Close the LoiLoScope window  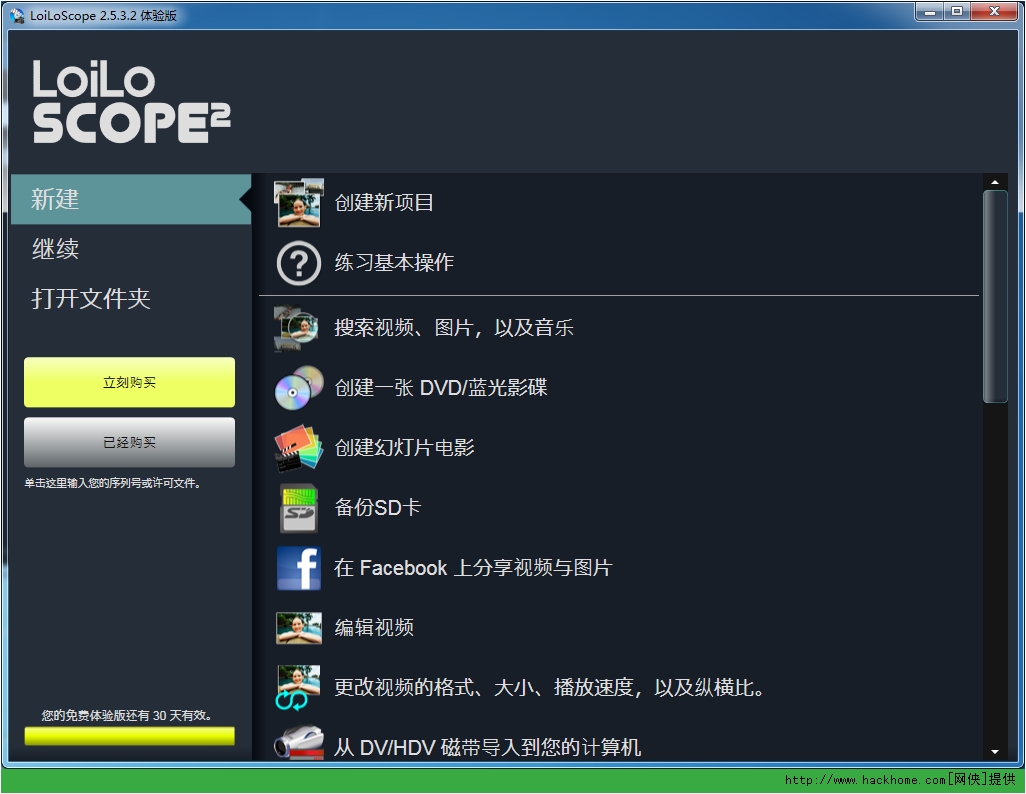[x=994, y=12]
